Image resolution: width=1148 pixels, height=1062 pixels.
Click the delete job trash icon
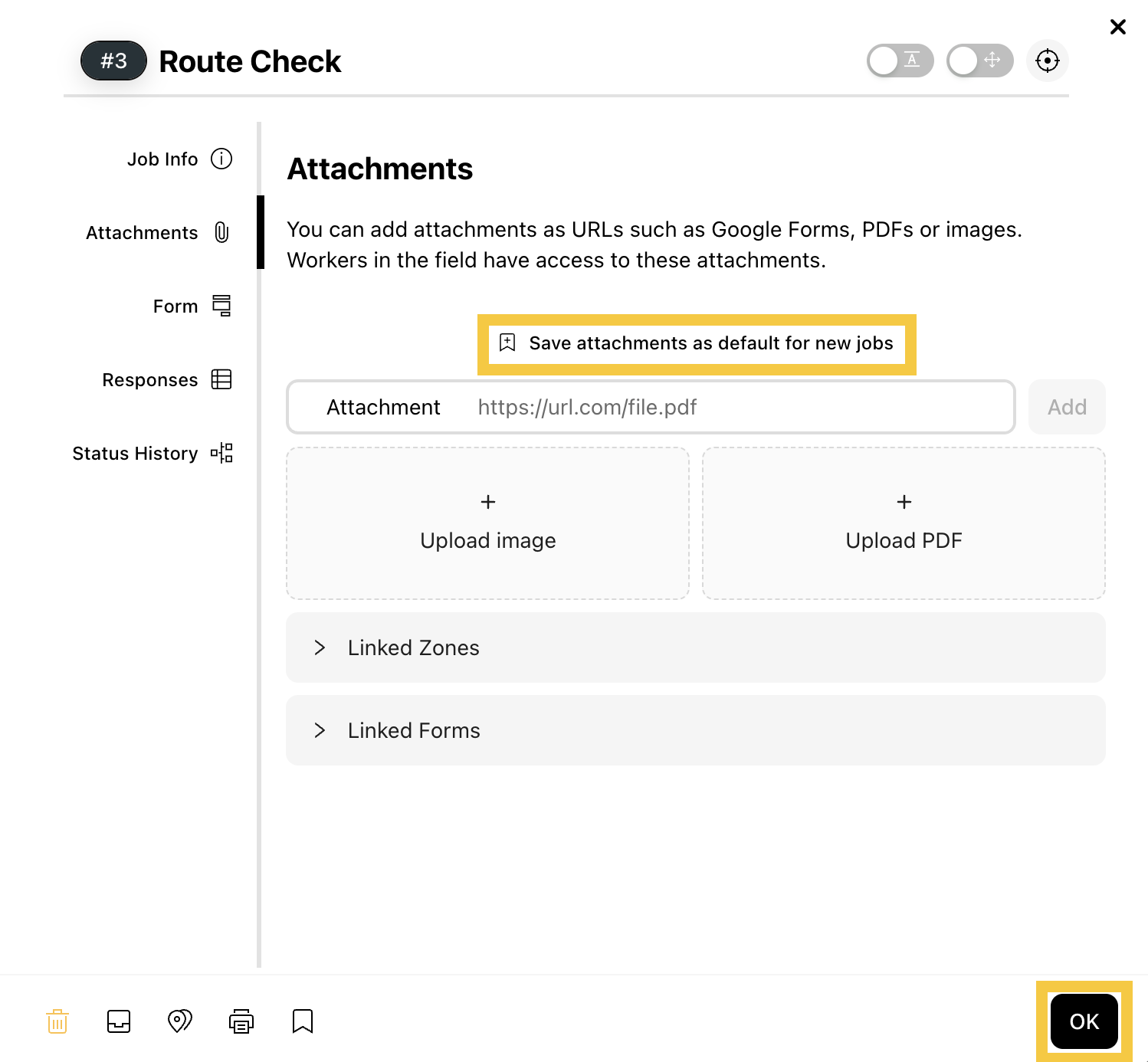pyautogui.click(x=57, y=1021)
